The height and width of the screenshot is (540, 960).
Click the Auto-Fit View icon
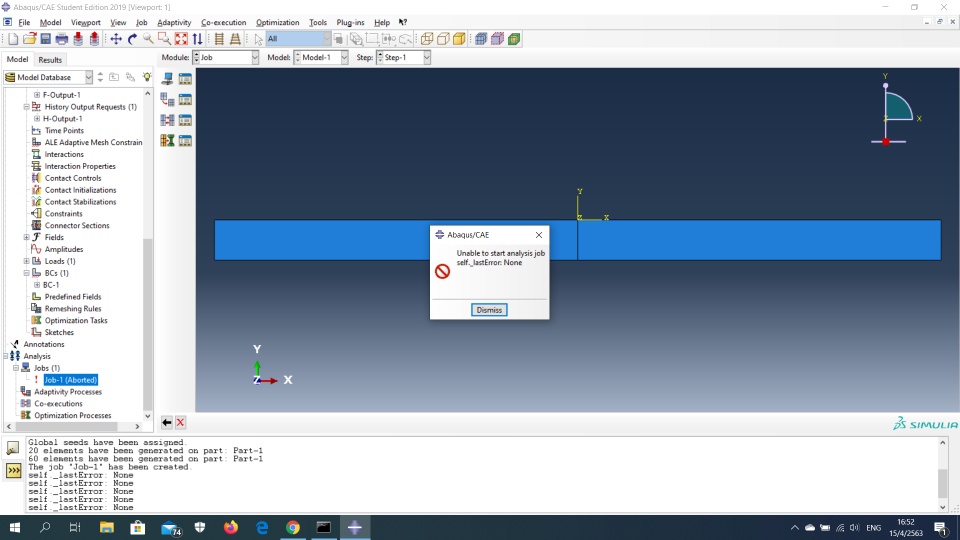[x=181, y=39]
